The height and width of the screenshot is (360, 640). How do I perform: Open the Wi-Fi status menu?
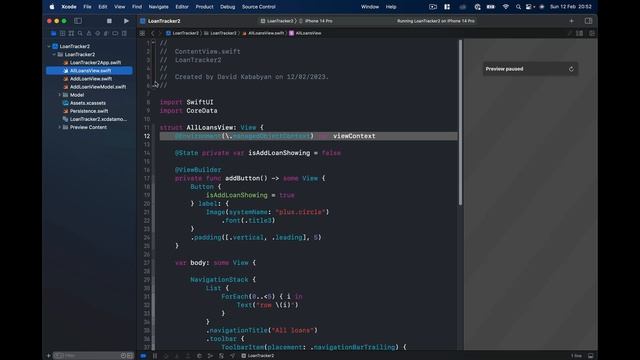tap(505, 7)
